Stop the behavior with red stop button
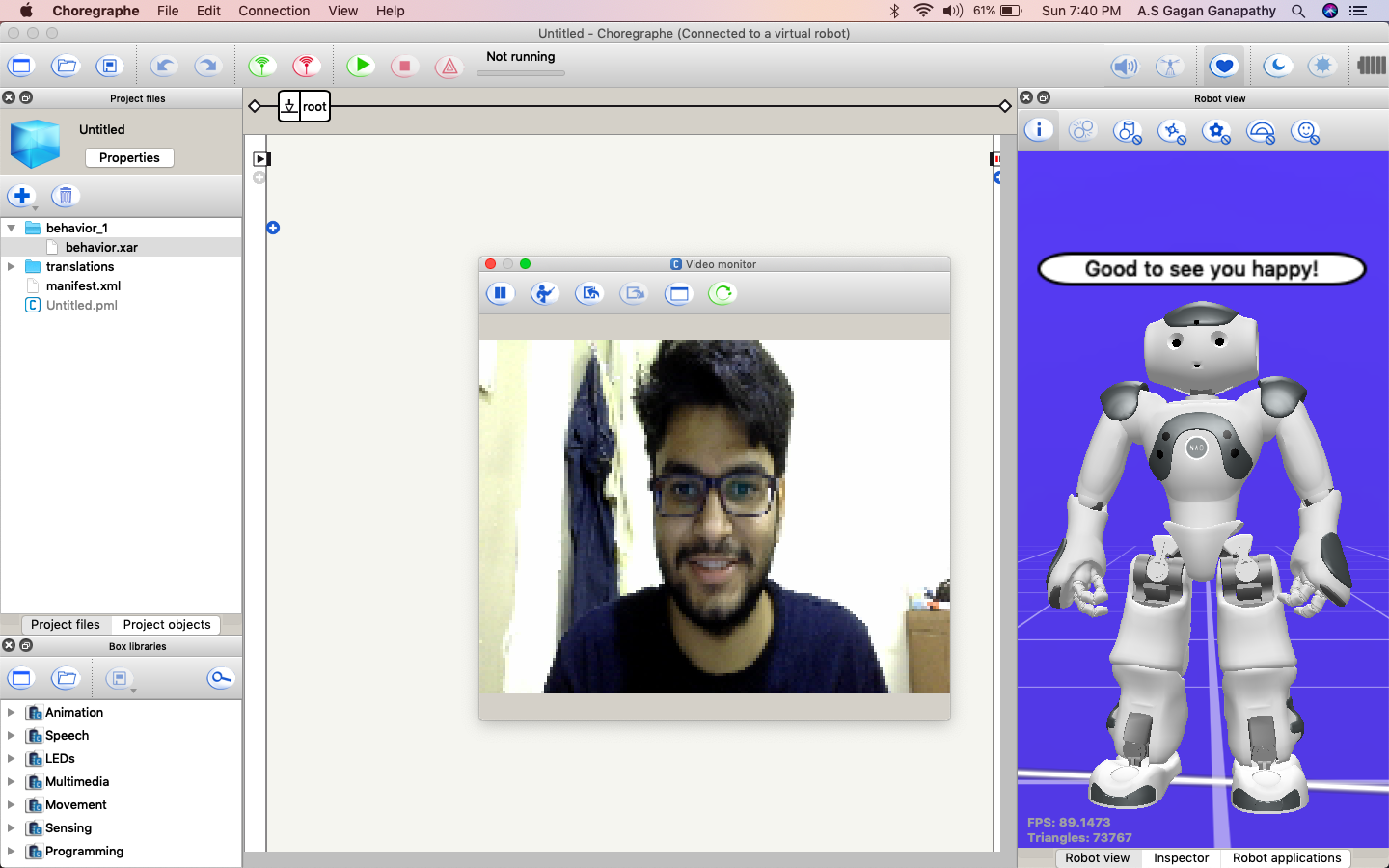The width and height of the screenshot is (1389, 868). point(405,67)
